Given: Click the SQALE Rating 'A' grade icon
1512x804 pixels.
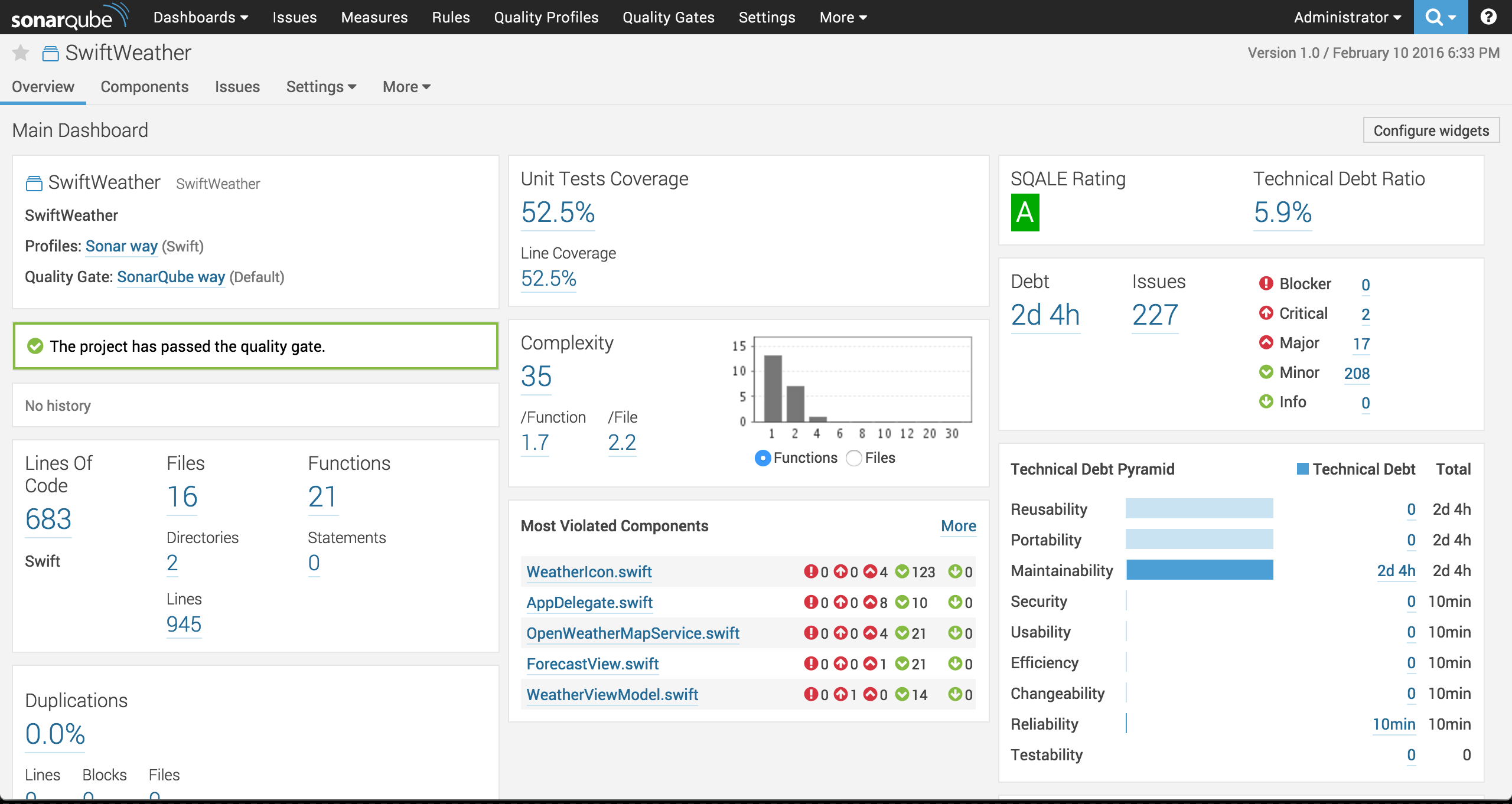Looking at the screenshot, I should point(1024,212).
